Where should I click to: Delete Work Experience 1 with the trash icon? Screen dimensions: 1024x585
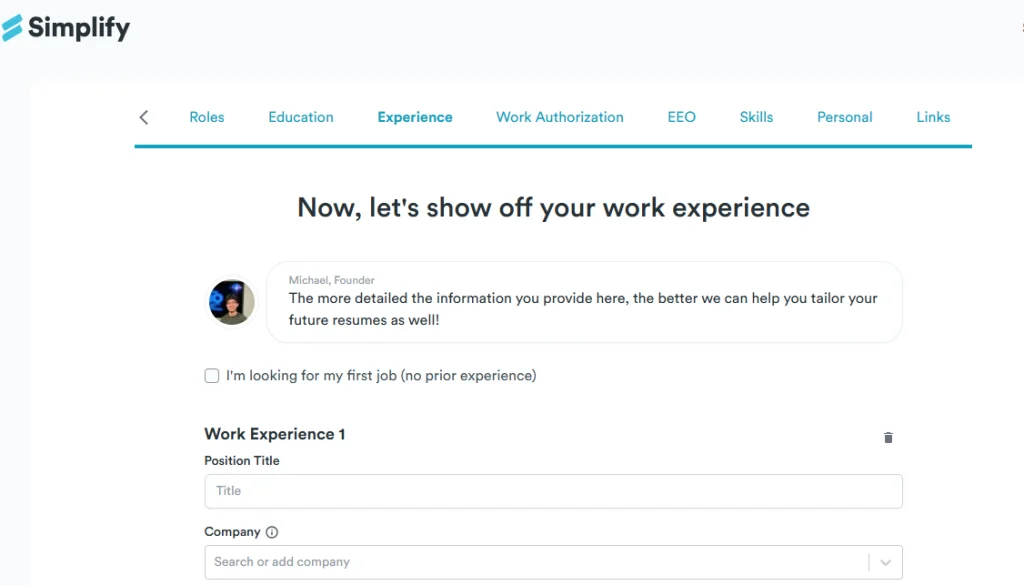(x=888, y=437)
